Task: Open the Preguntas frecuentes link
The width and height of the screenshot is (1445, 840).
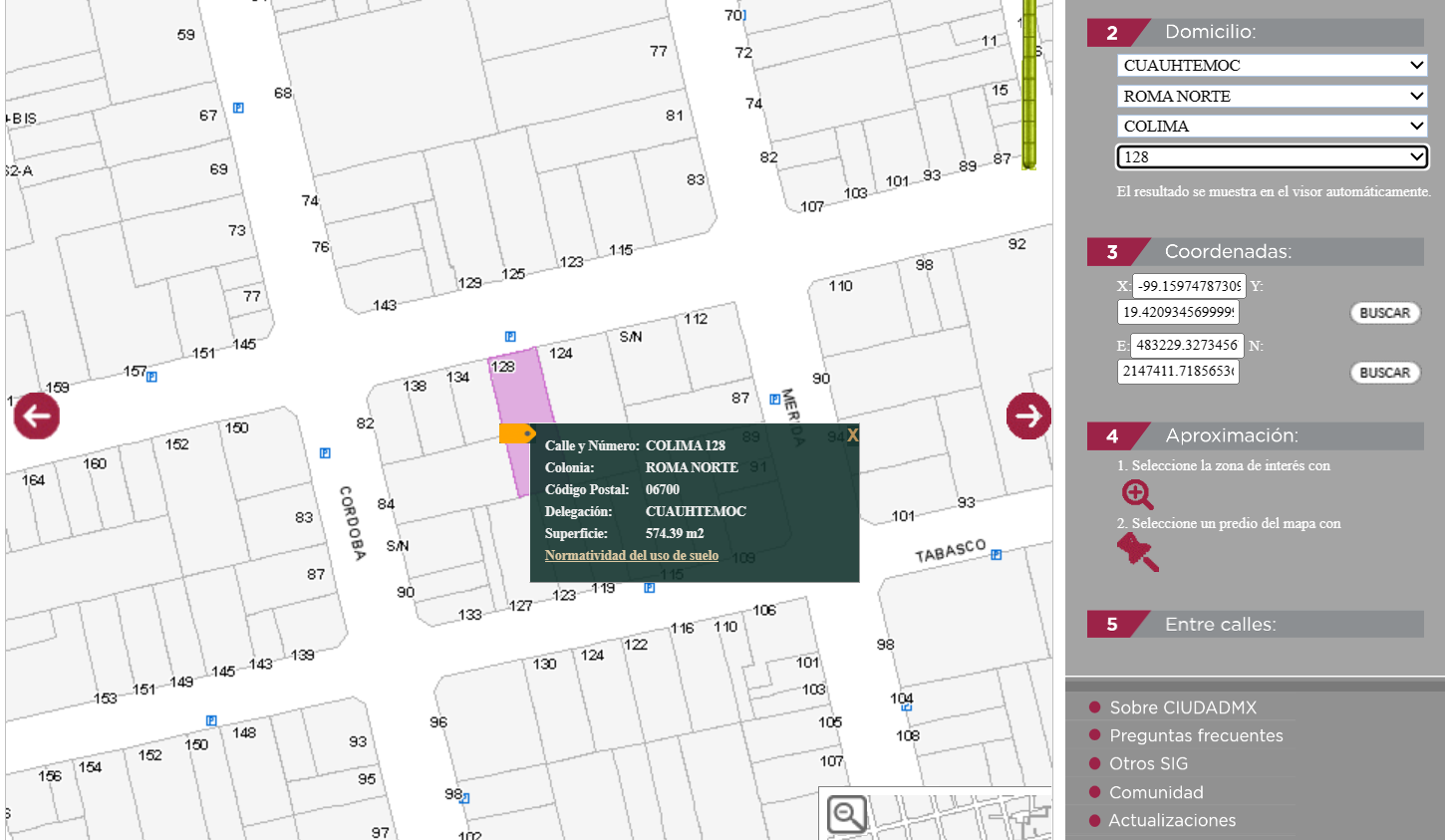Action: (1196, 735)
